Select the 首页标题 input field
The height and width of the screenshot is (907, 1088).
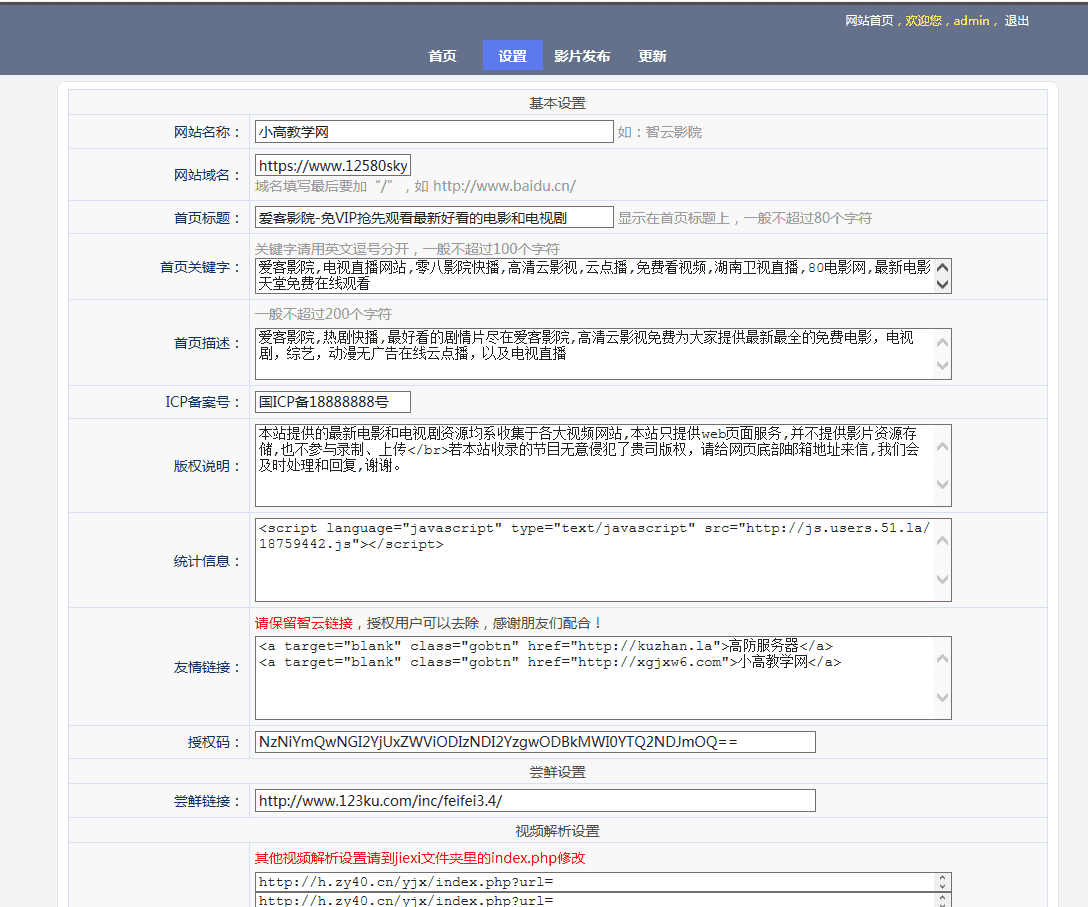pyautogui.click(x=433, y=217)
